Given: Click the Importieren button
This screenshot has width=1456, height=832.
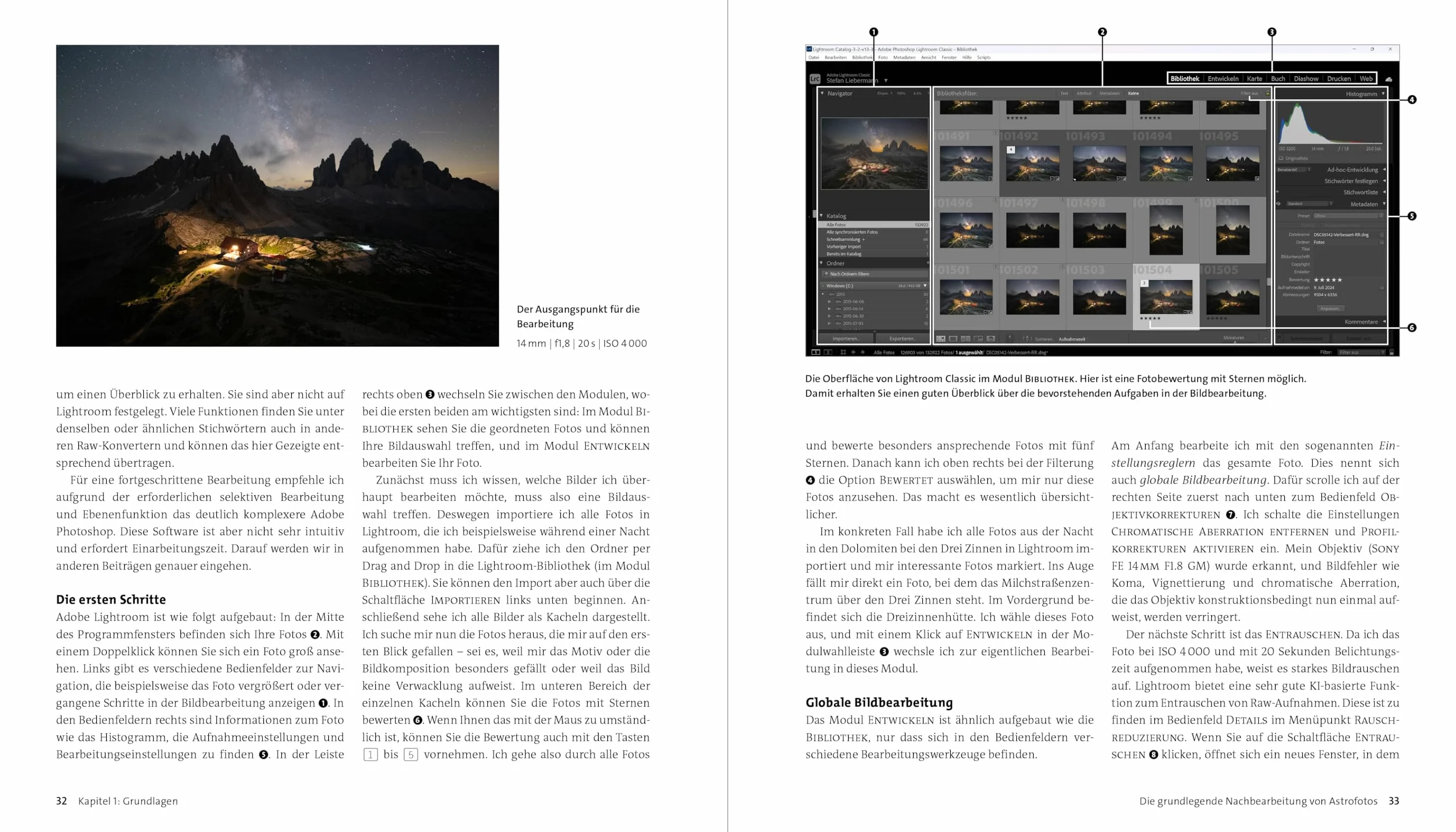Looking at the screenshot, I should click(846, 339).
